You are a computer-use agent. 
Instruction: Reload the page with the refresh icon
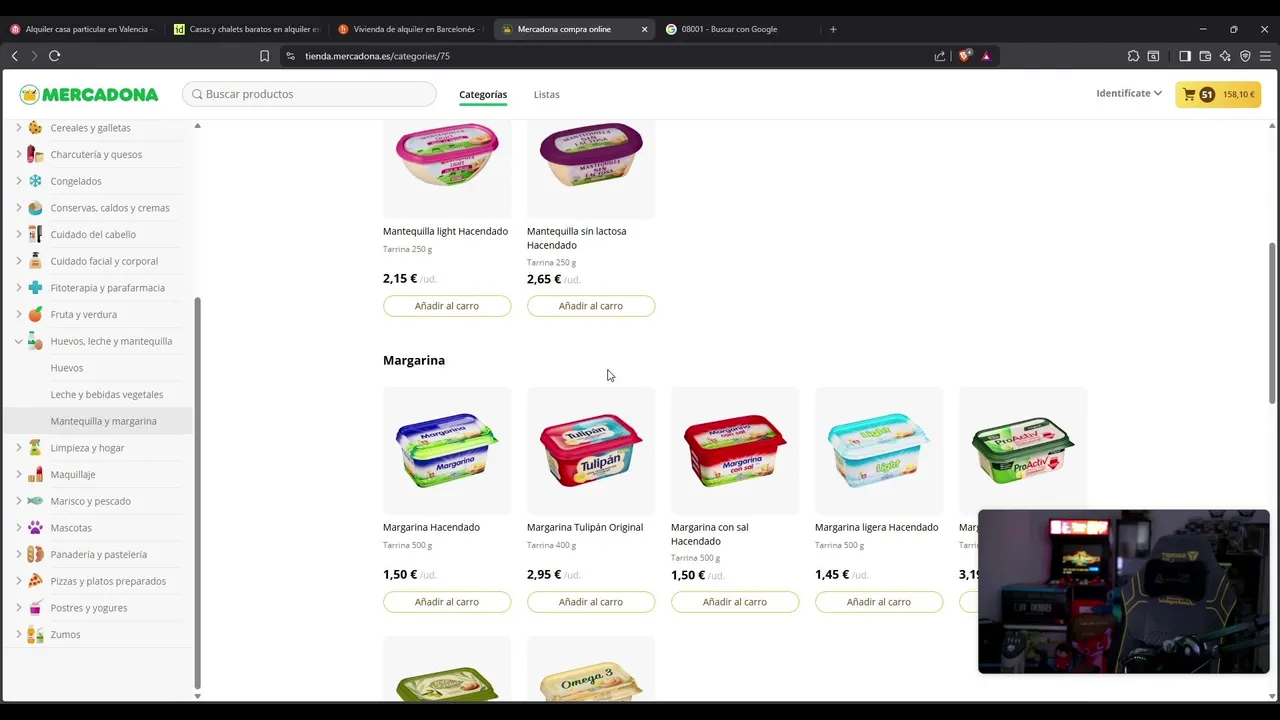(54, 56)
